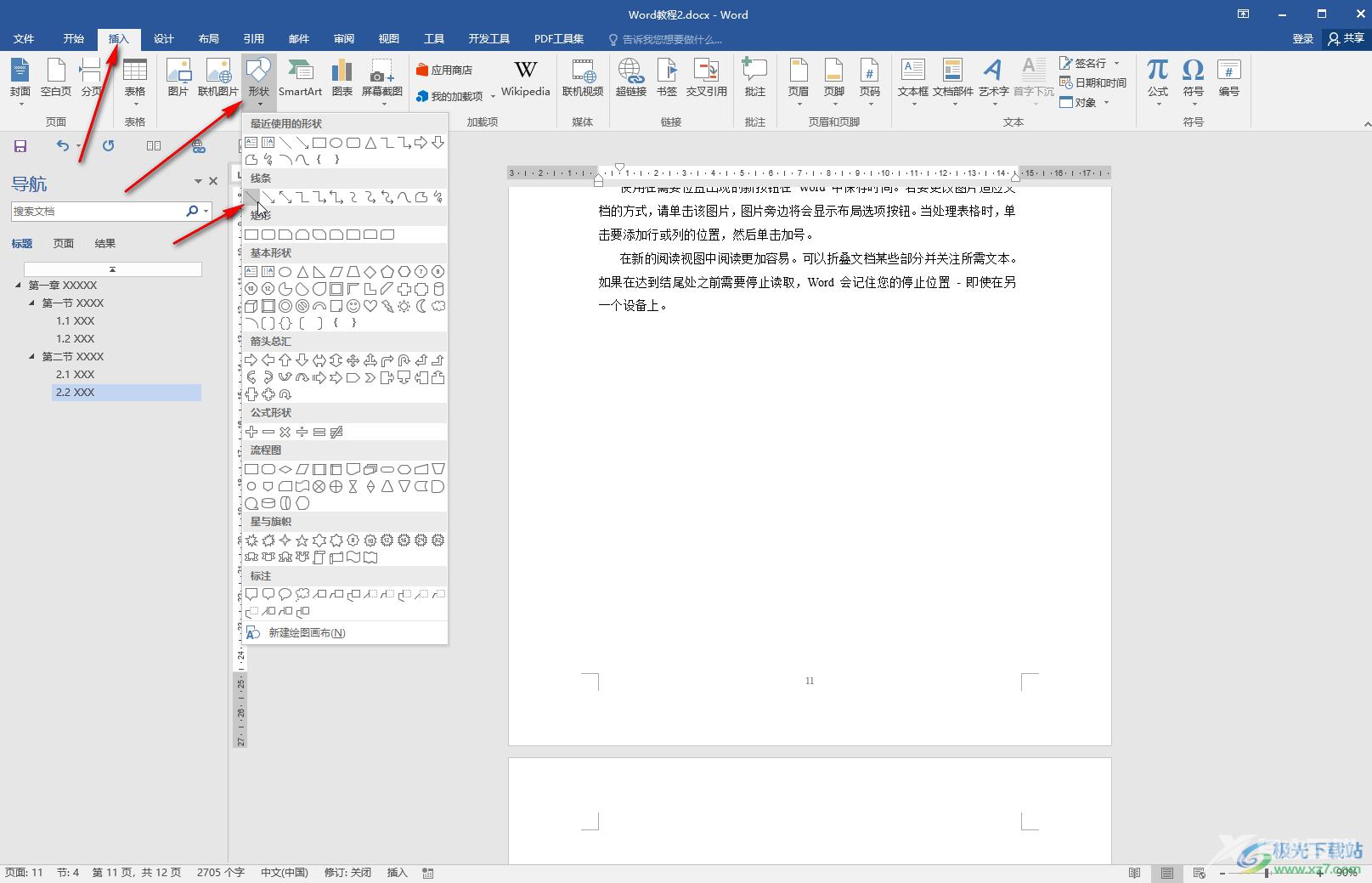Switch to print layout view in status bar
The image size is (1372, 883).
pos(1166,873)
